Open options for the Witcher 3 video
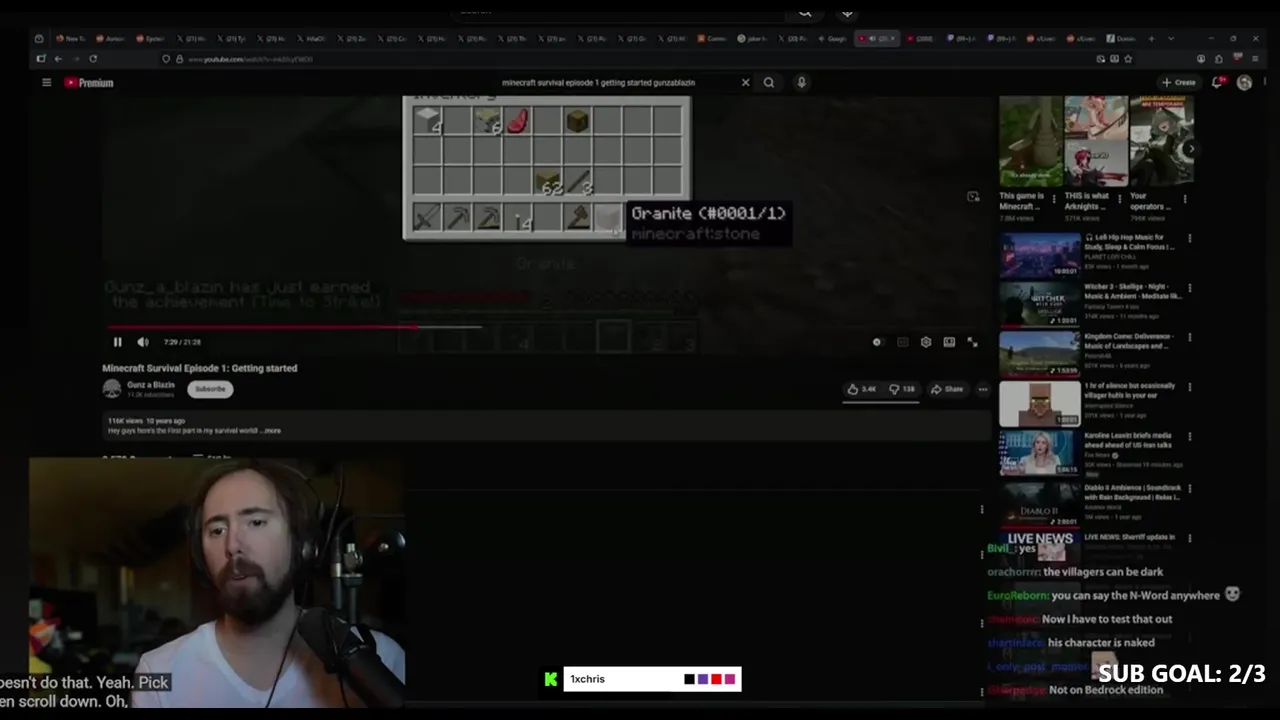The height and width of the screenshot is (720, 1280). (x=1189, y=288)
